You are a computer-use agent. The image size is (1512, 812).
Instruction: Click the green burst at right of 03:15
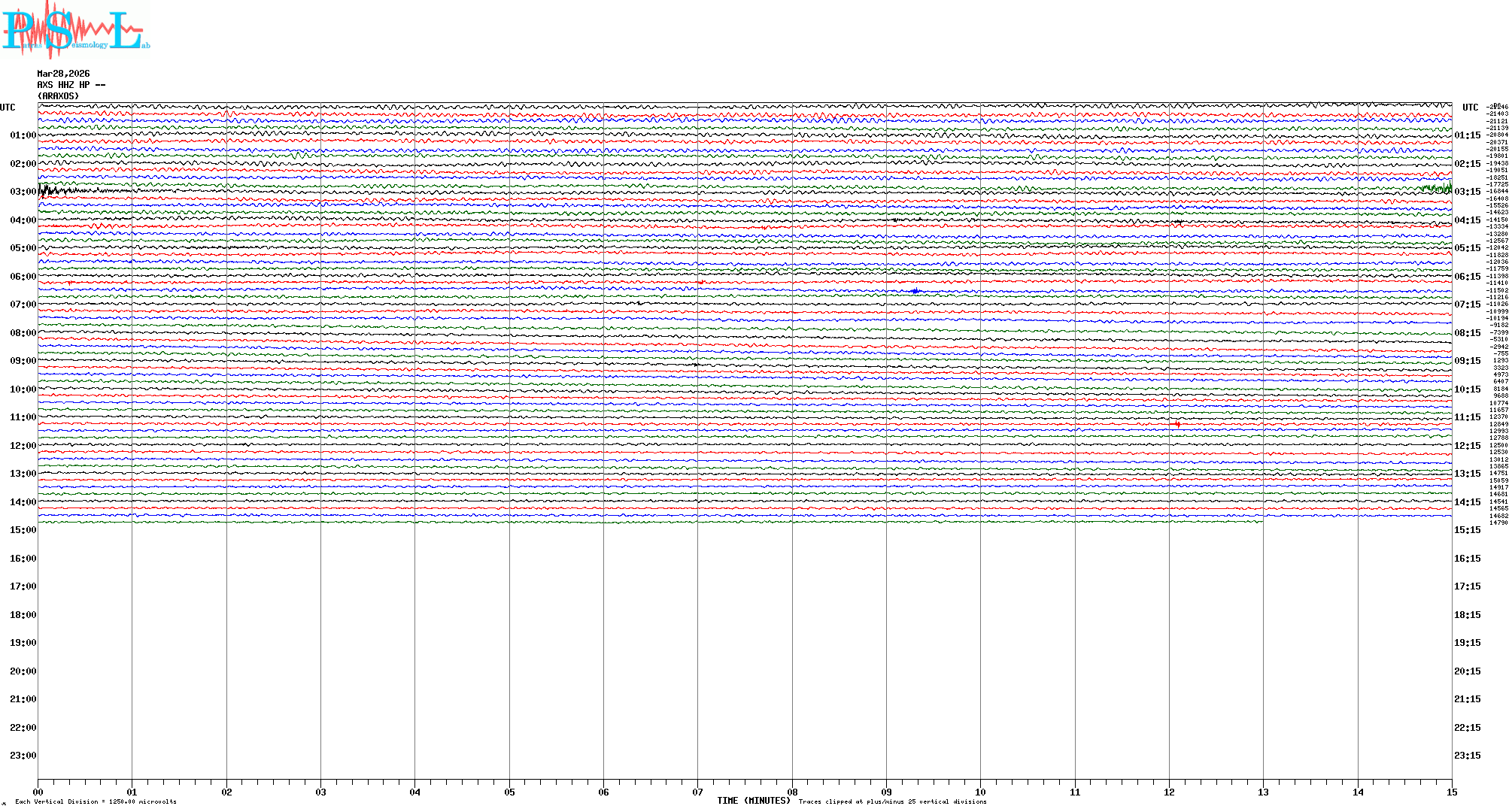tap(1438, 188)
